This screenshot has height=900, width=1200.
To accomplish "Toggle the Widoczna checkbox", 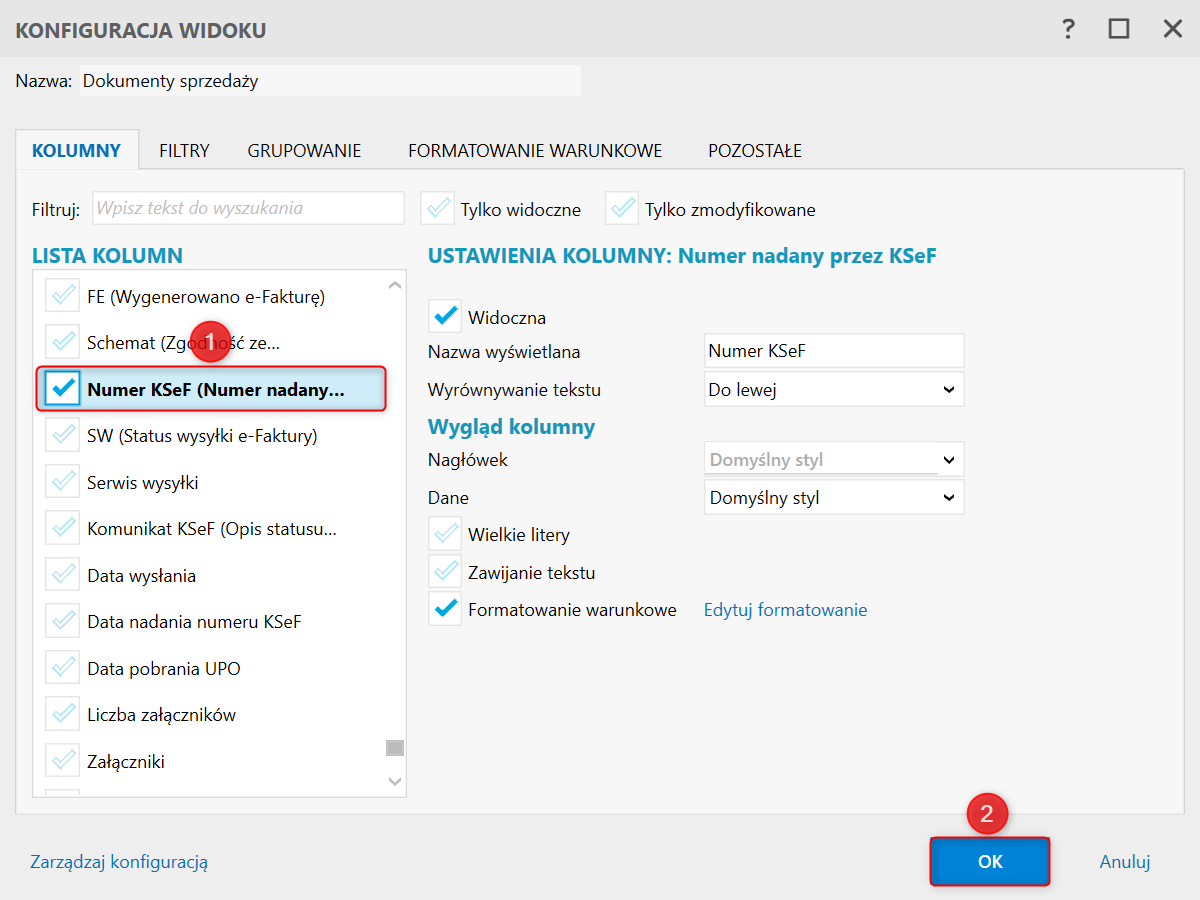I will pyautogui.click(x=445, y=318).
